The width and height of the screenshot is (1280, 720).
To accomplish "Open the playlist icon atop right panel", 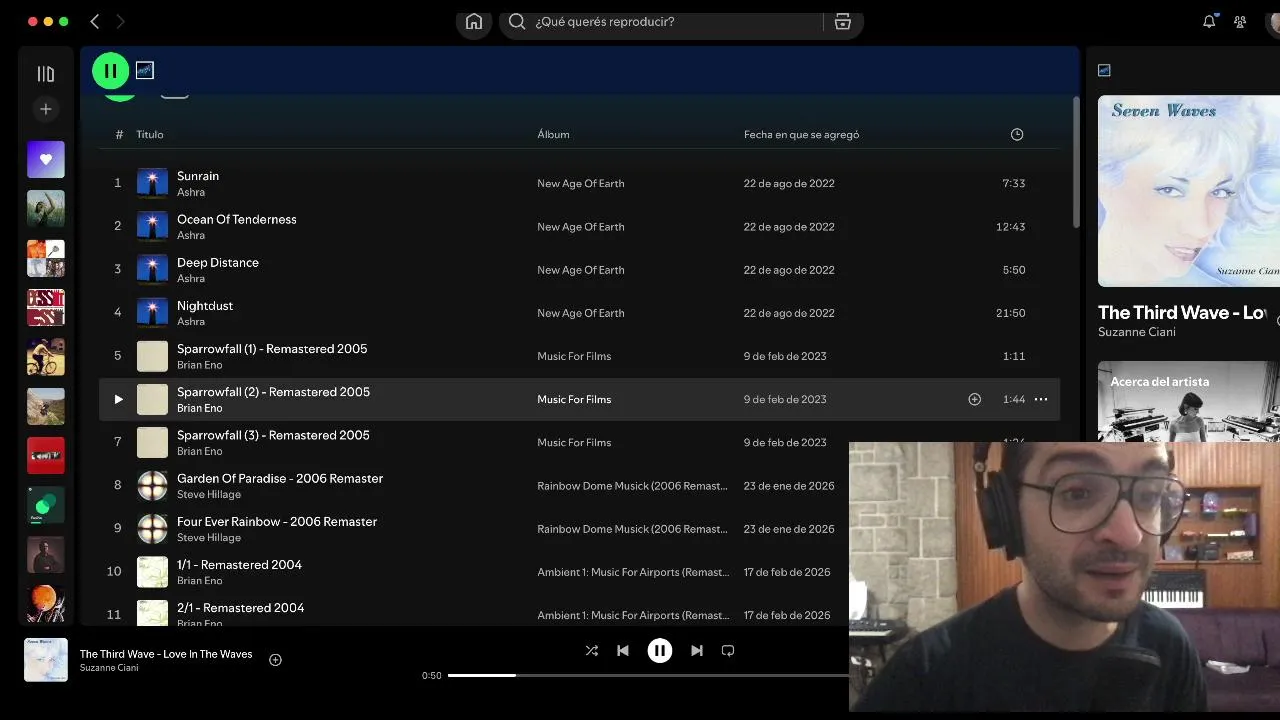I will click(x=1104, y=70).
